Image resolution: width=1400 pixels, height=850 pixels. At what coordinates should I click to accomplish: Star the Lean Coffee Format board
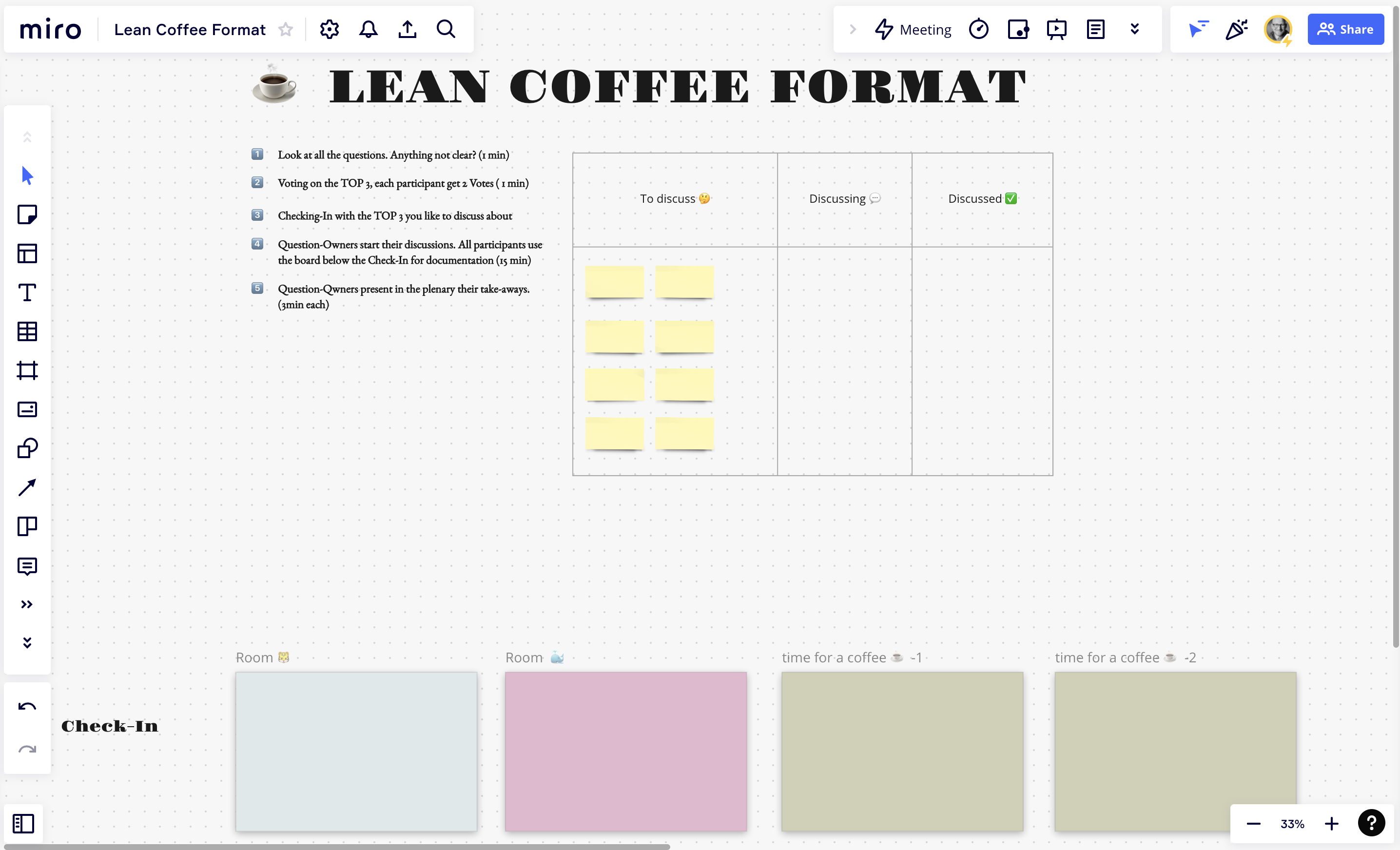[x=286, y=30]
